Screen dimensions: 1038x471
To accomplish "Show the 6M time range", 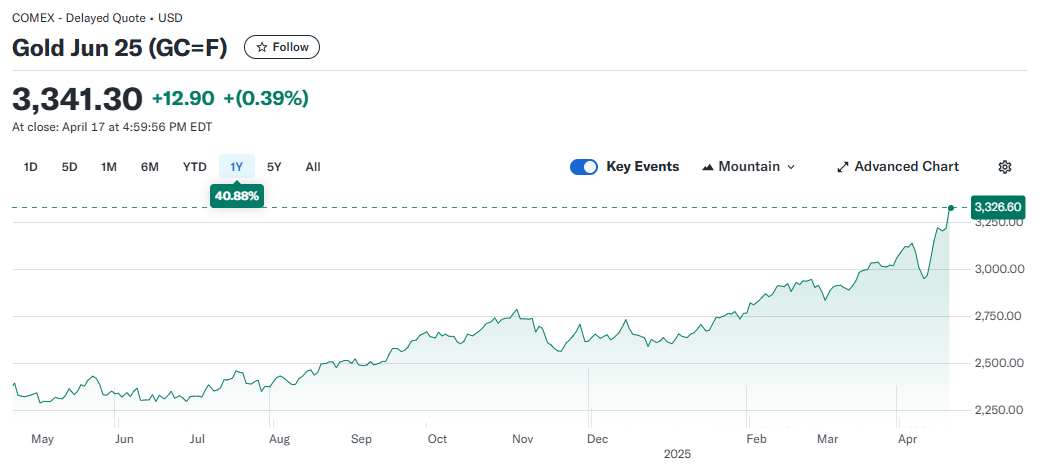I will pyautogui.click(x=150, y=167).
